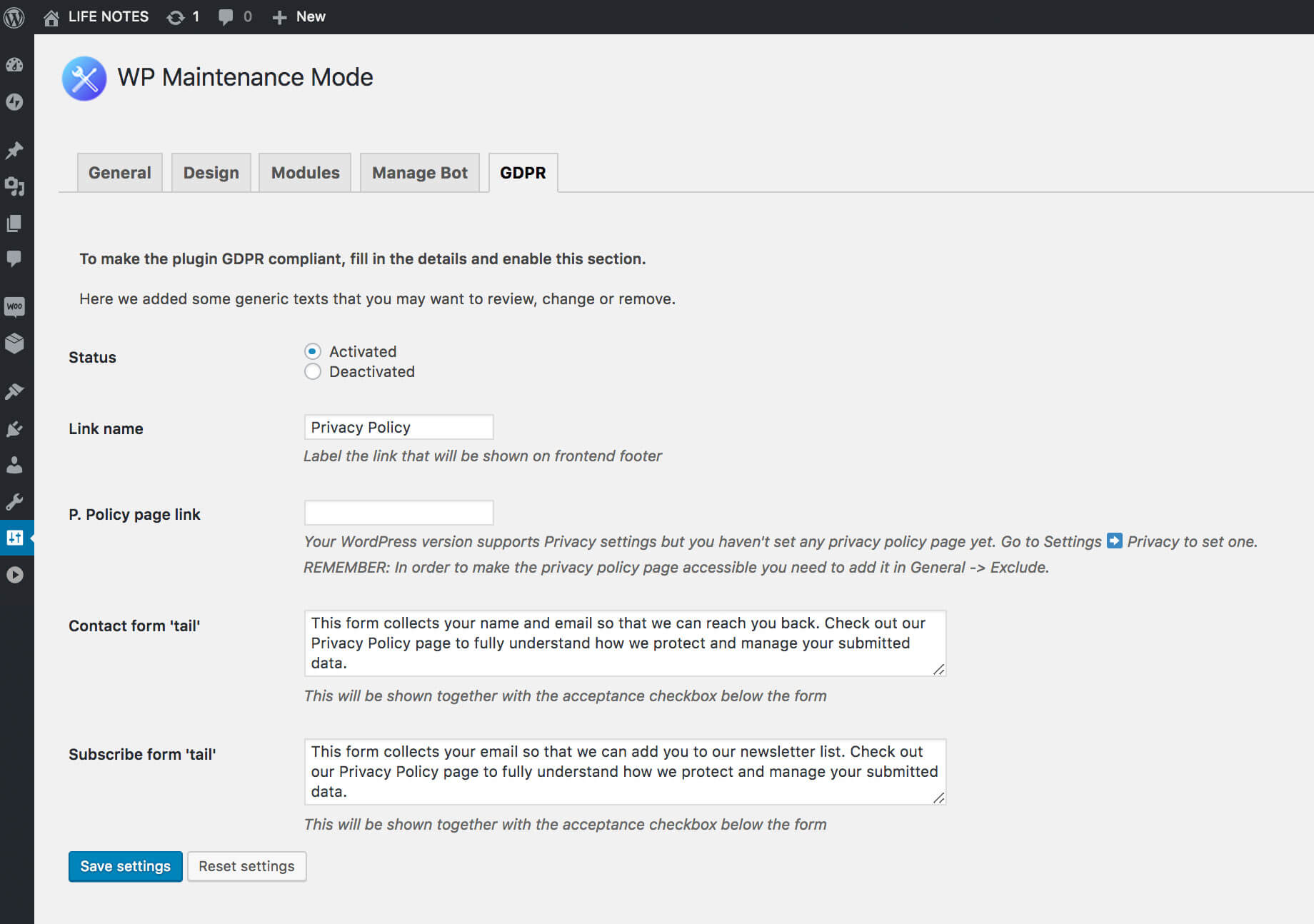Switch to the Manage Bot tab
1314x924 pixels.
coord(420,173)
